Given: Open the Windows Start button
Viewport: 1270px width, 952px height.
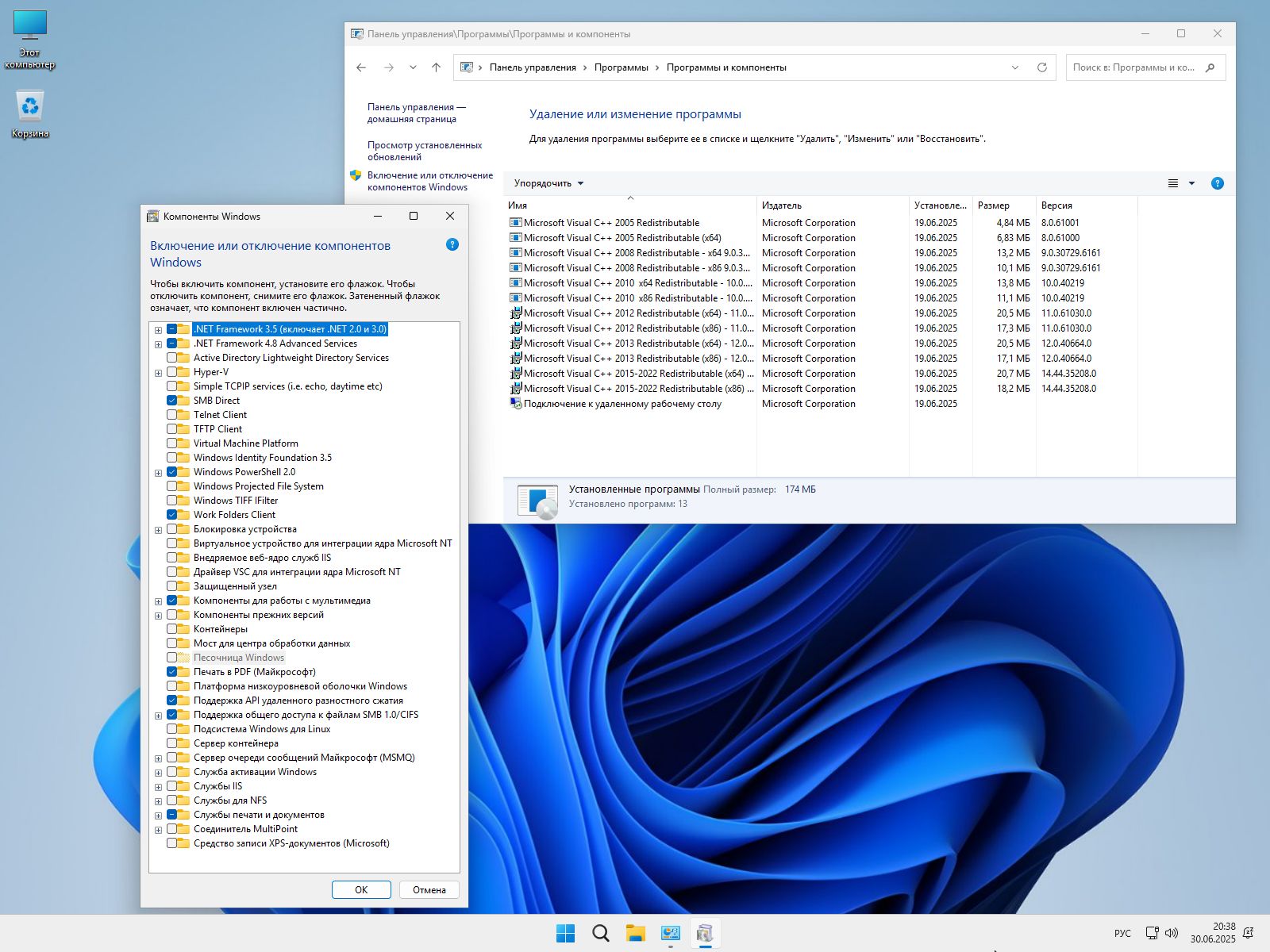Looking at the screenshot, I should (566, 933).
